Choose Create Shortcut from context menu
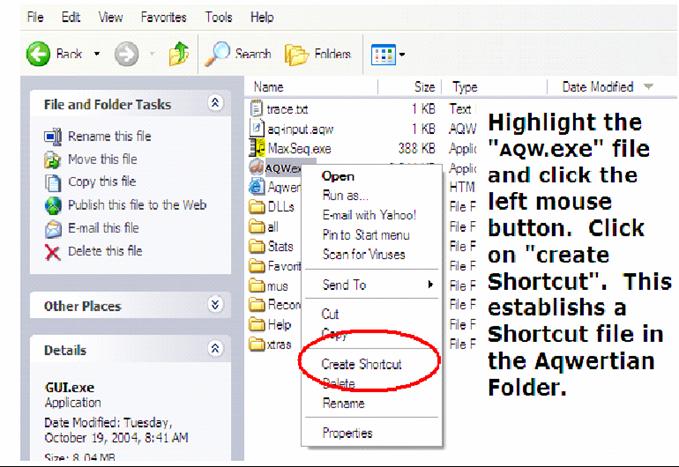 coord(361,365)
